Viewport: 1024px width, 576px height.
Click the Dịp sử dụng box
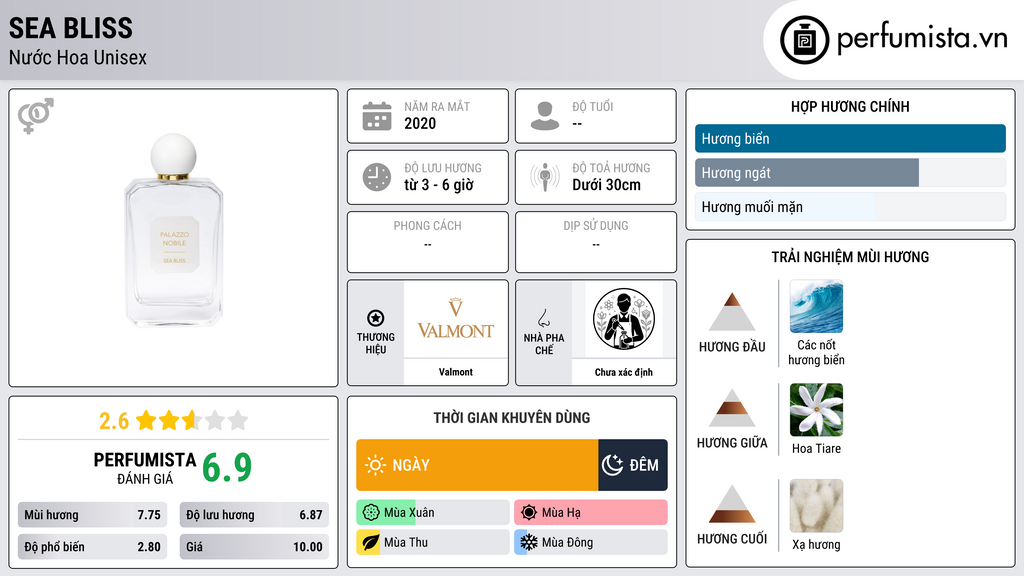[596, 242]
